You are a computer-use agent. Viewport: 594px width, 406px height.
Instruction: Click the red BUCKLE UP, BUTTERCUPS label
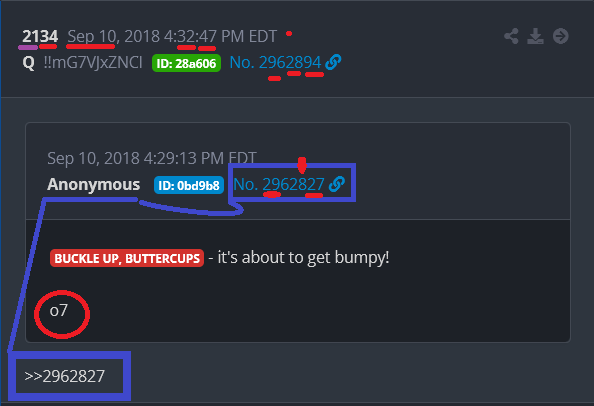(127, 258)
